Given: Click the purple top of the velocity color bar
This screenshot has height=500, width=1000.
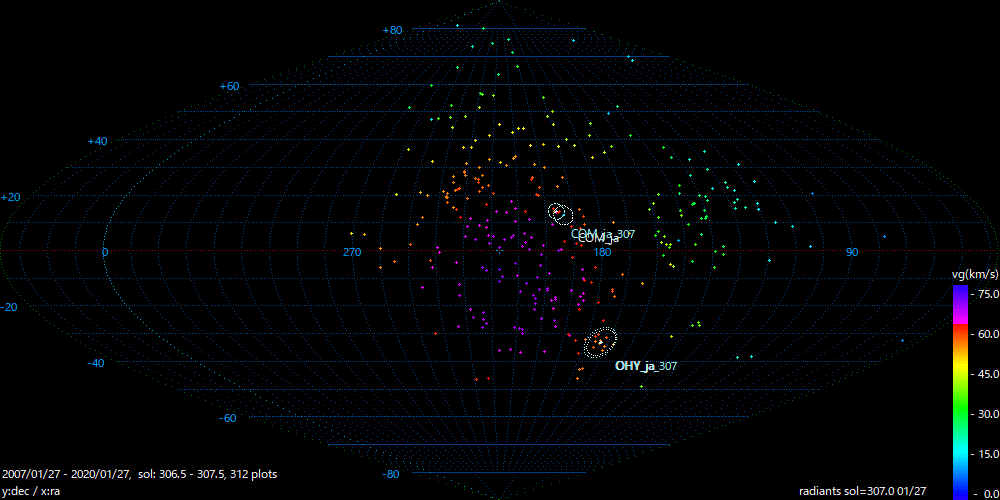Looking at the screenshot, I should point(960,292).
